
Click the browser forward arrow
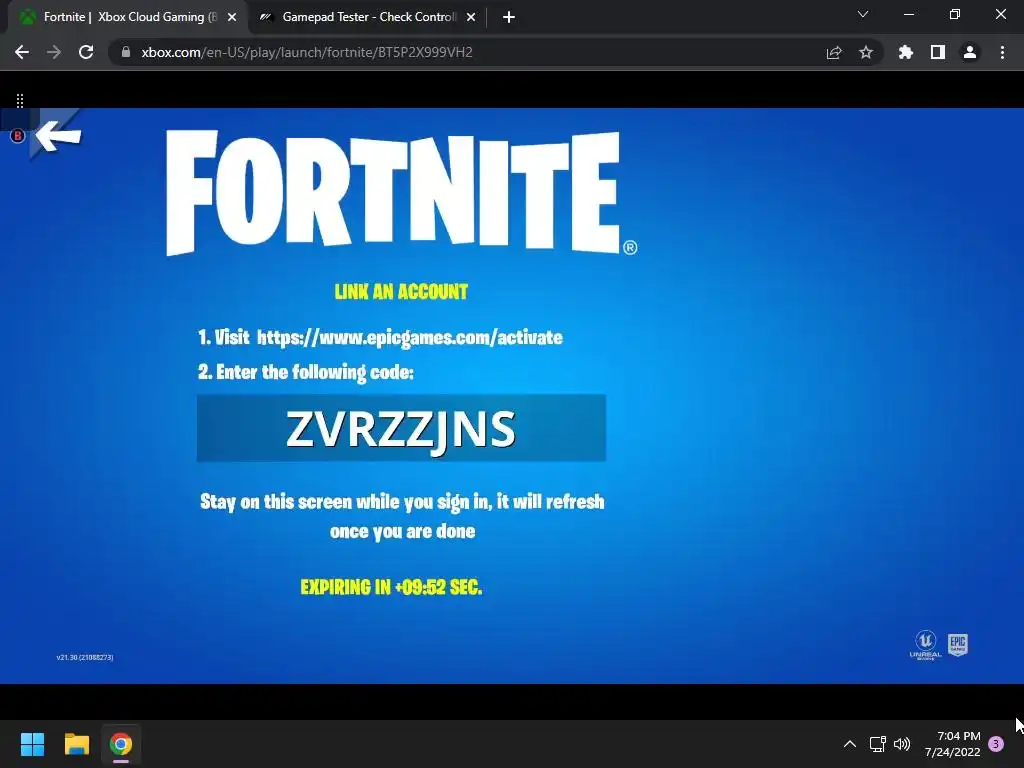point(54,52)
